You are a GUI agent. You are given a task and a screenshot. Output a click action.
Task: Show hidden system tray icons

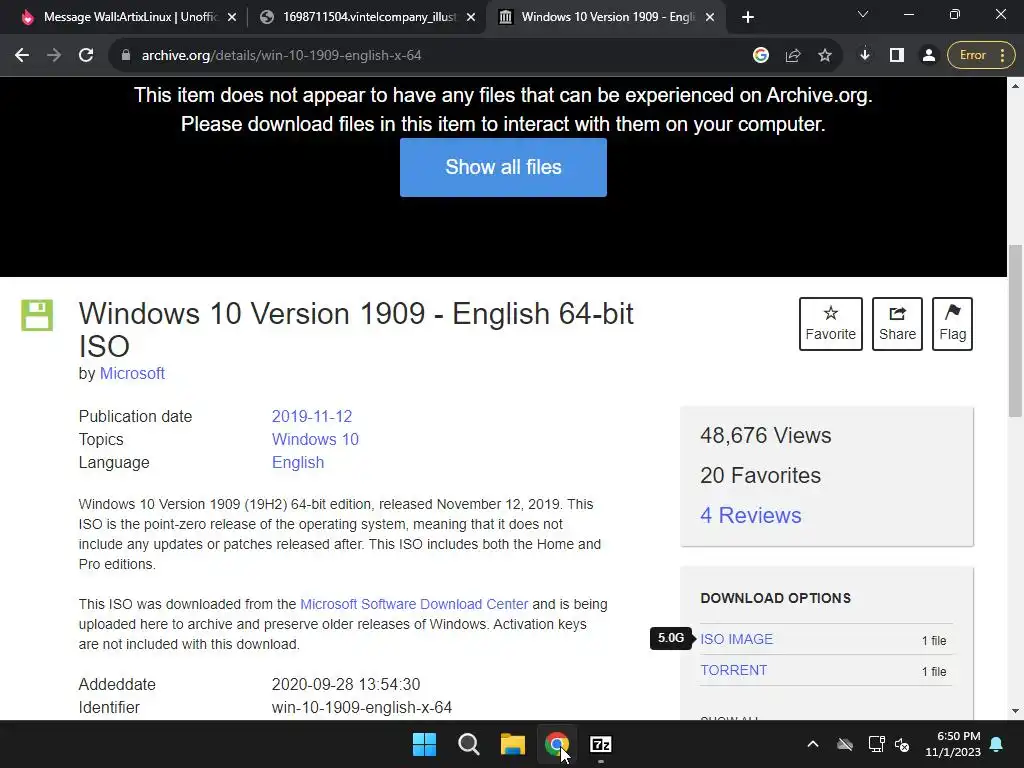click(812, 744)
